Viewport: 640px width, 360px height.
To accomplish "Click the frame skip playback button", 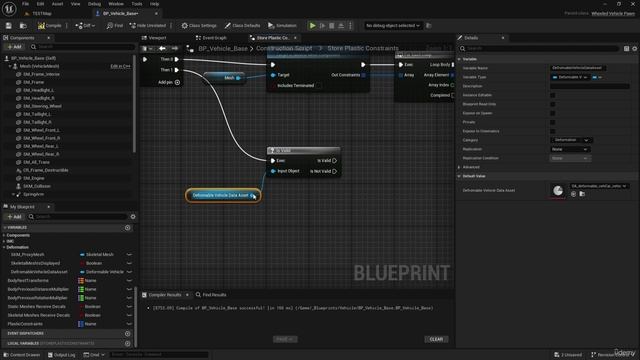I will tap(322, 26).
